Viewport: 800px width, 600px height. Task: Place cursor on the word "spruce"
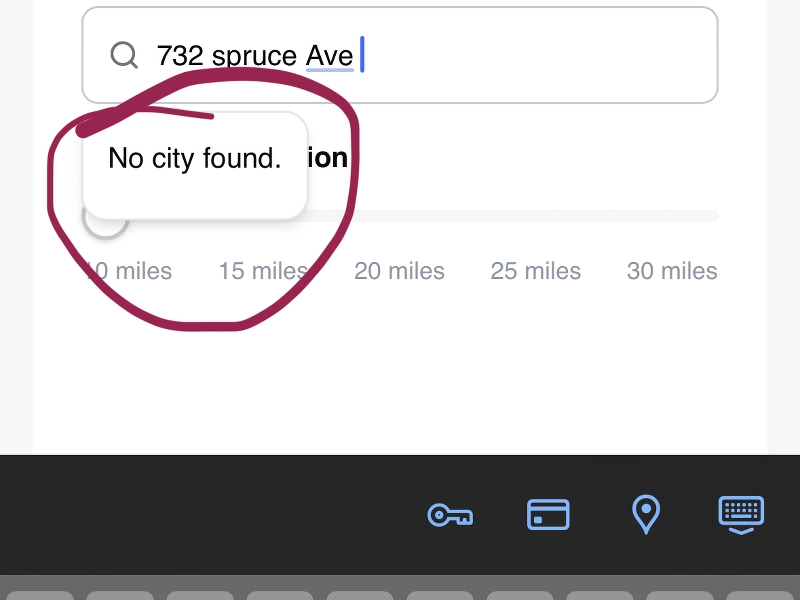pos(254,56)
